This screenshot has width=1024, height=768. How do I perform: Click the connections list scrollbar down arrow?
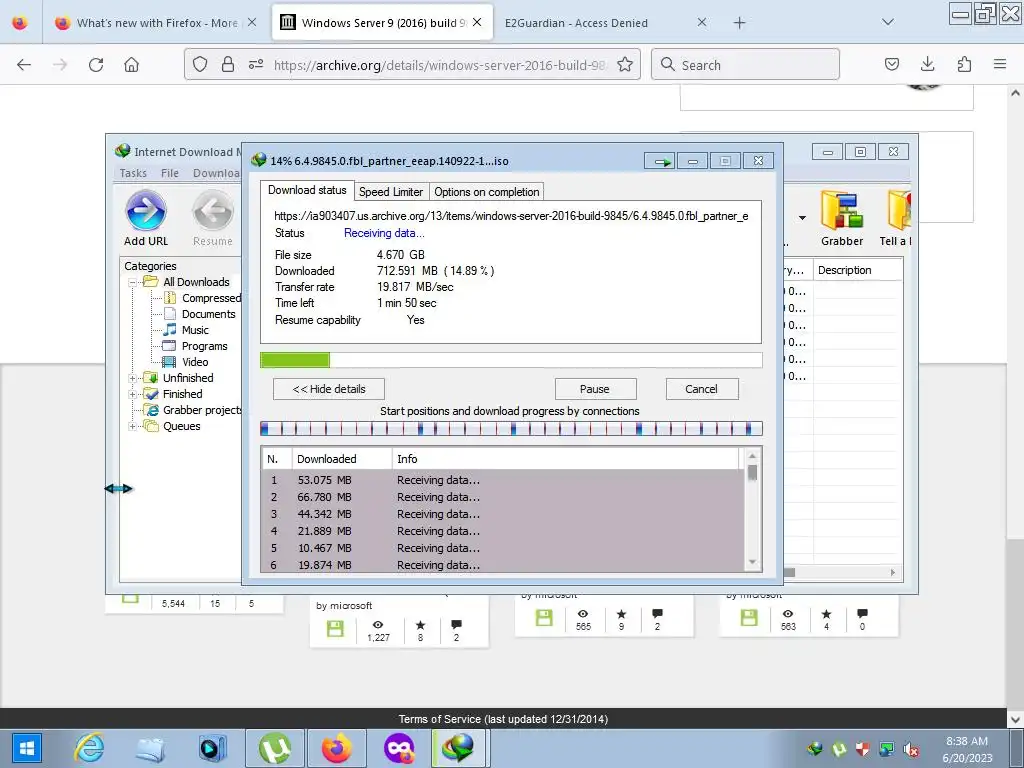pyautogui.click(x=752, y=562)
